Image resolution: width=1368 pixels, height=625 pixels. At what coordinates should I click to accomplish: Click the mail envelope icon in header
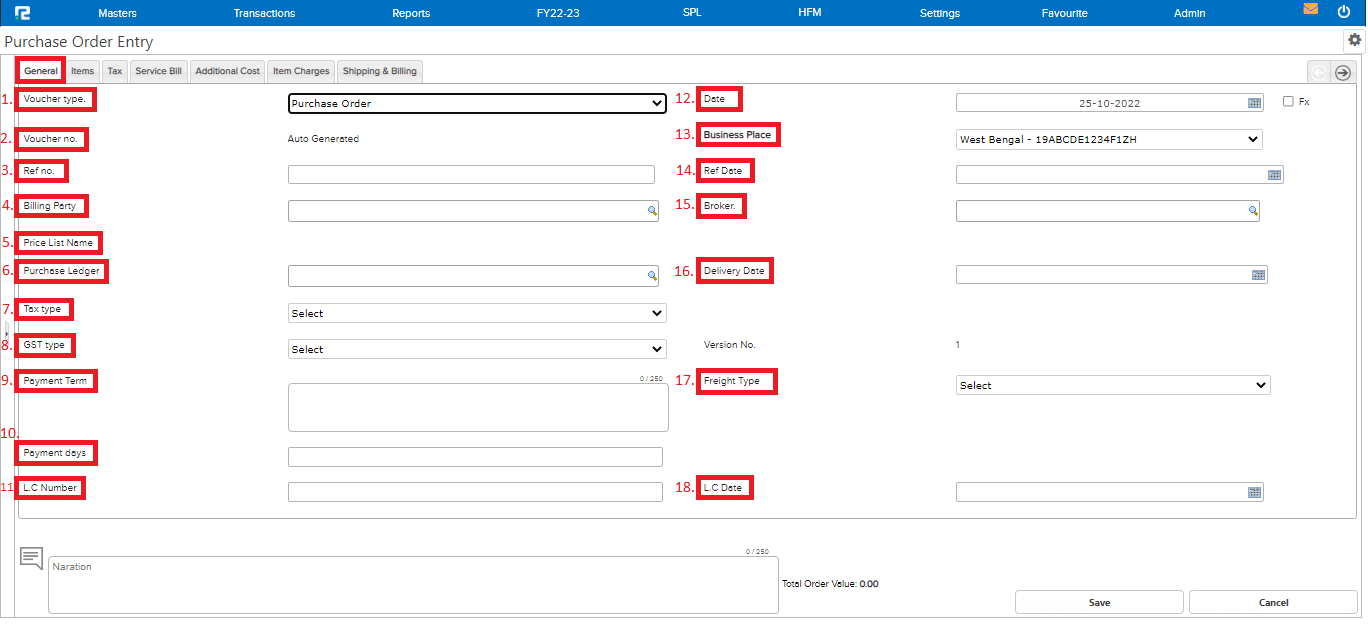point(1310,10)
